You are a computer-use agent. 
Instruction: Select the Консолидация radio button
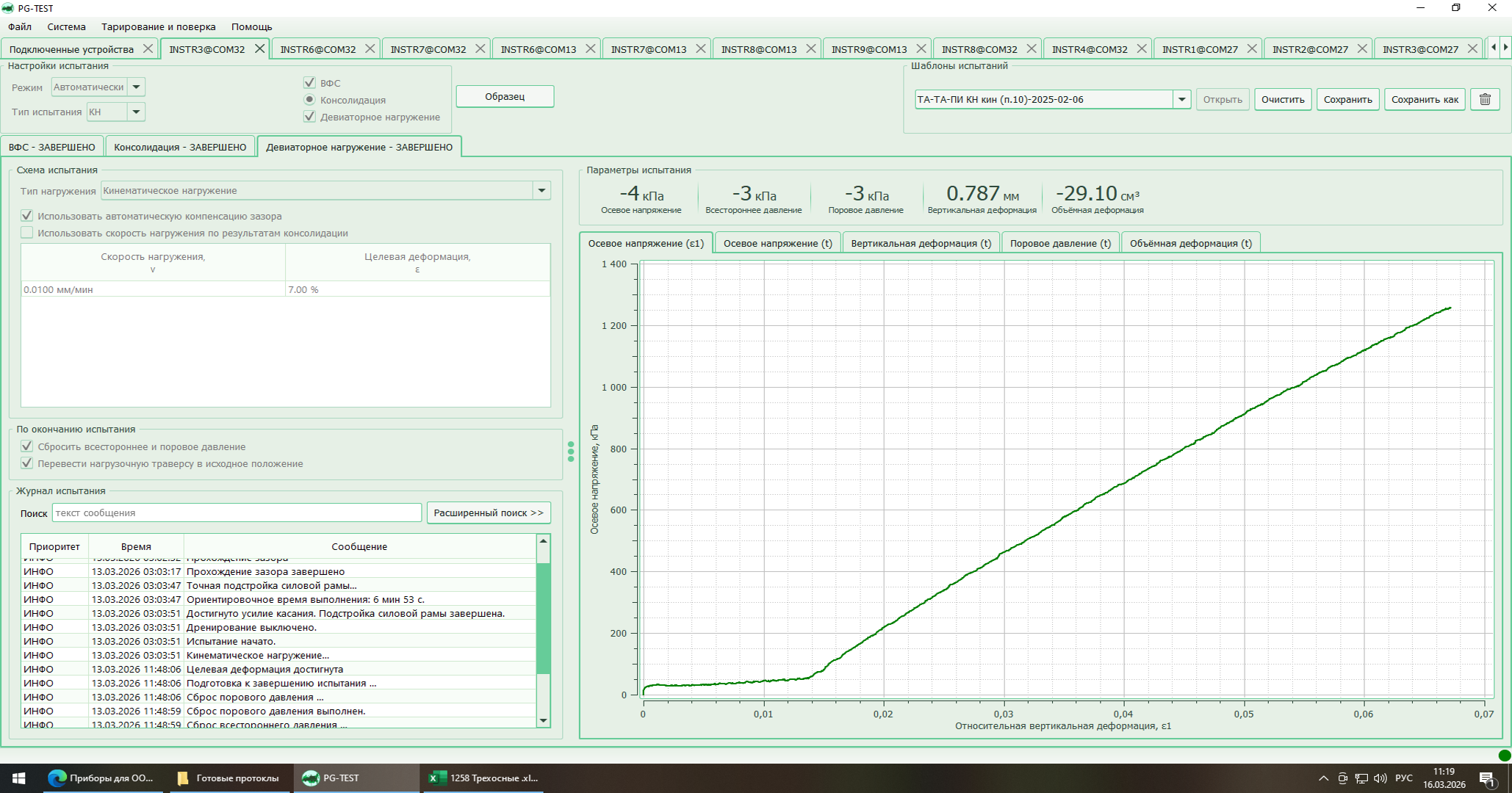coord(309,100)
